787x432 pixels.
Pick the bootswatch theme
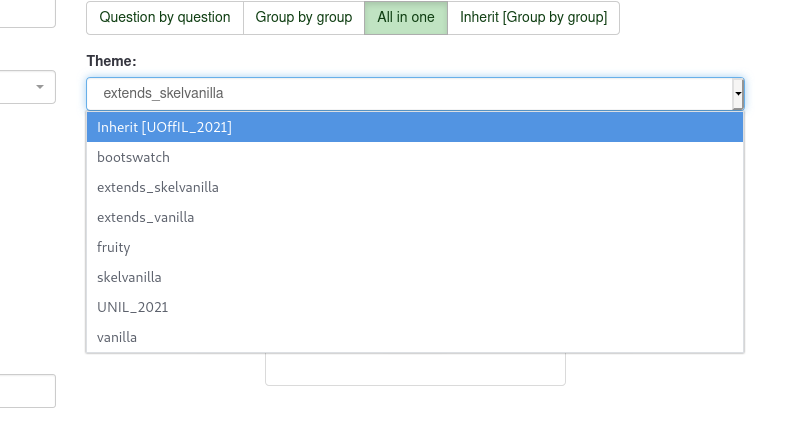coord(415,157)
